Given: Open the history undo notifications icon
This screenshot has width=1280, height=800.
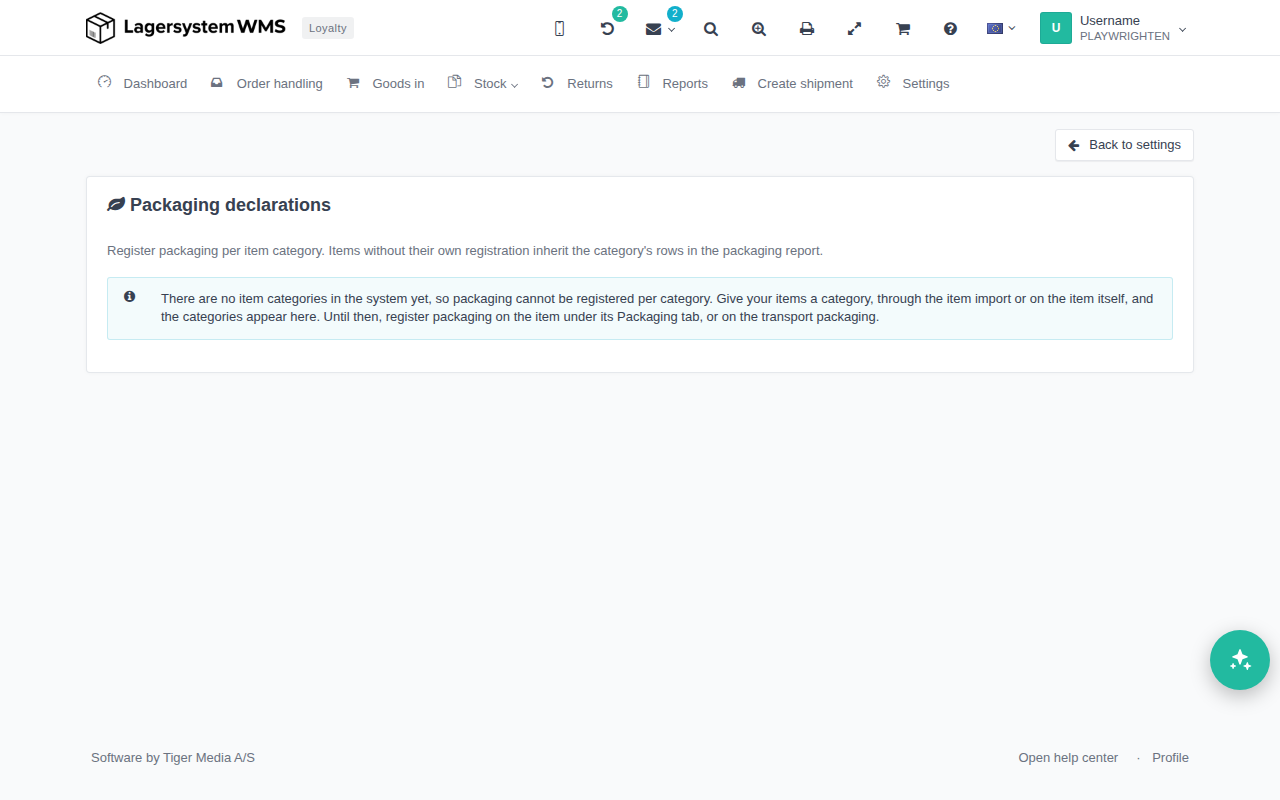Looking at the screenshot, I should pyautogui.click(x=607, y=29).
